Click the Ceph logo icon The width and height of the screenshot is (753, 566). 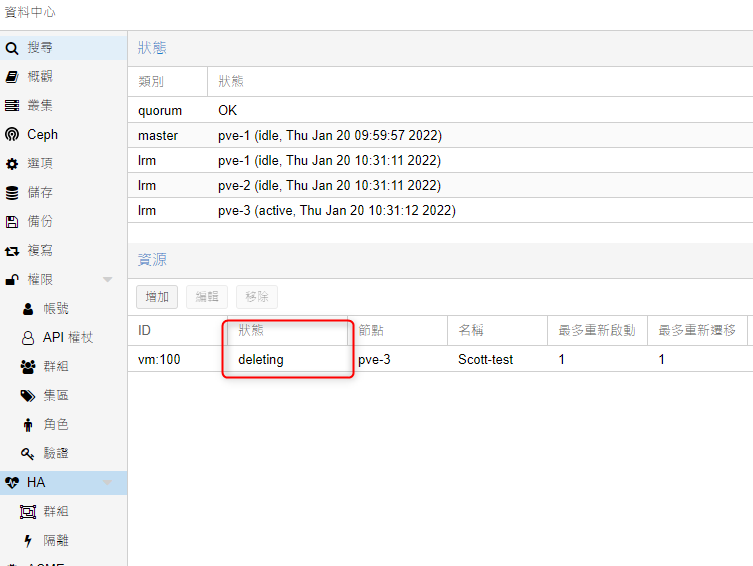coord(12,134)
